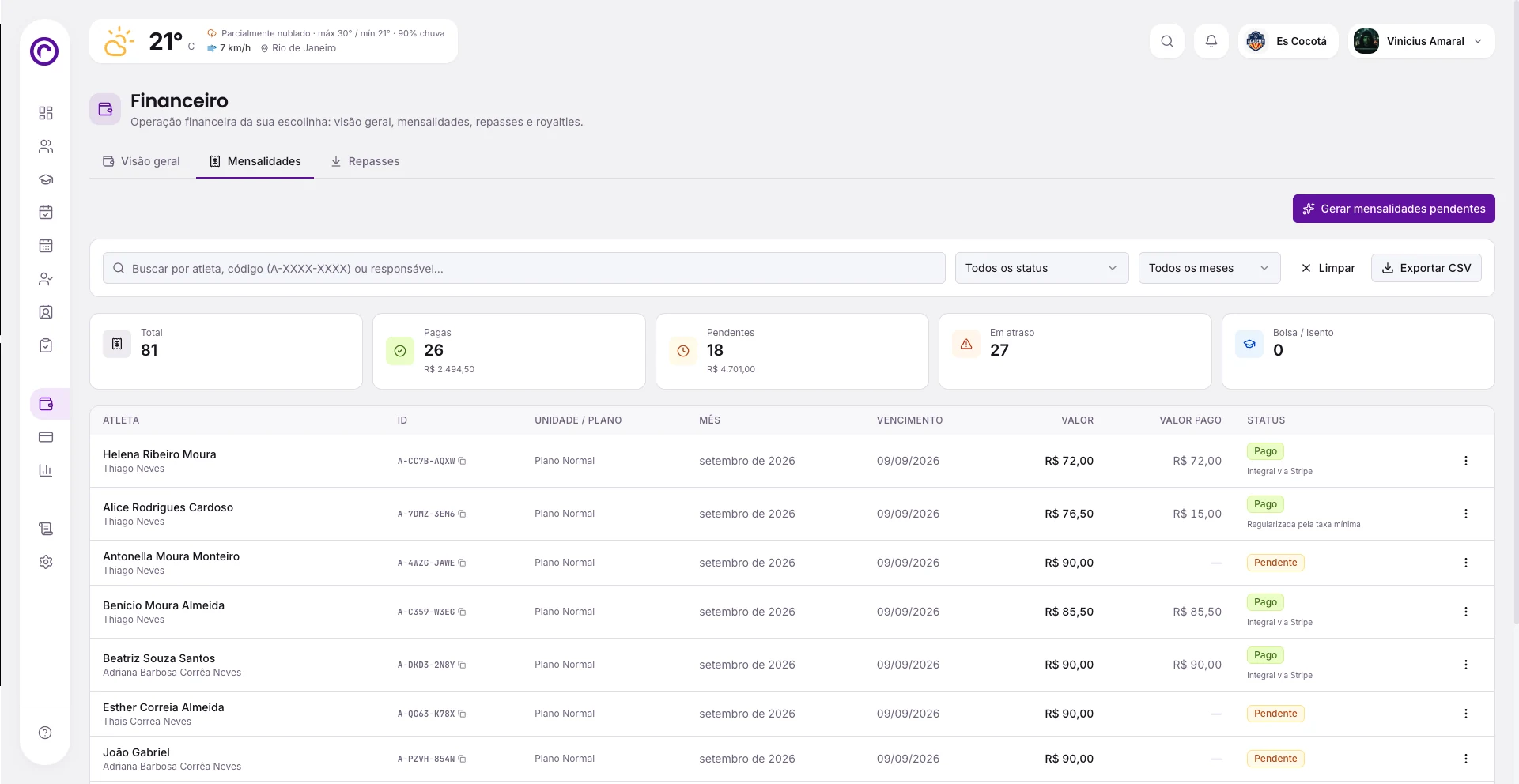Open row actions for Esther Correia Almeida
1519x784 pixels.
tap(1465, 714)
